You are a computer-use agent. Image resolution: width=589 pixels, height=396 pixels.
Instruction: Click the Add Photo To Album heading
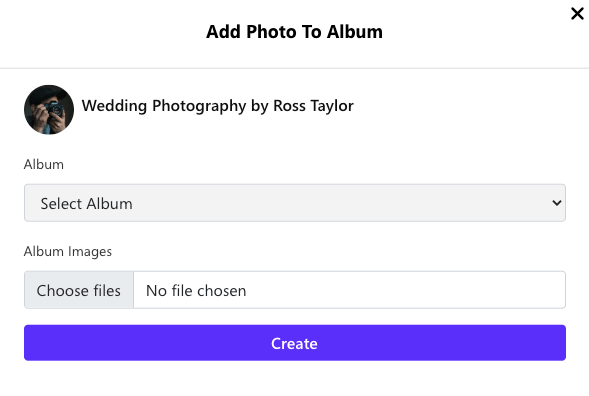pyautogui.click(x=294, y=32)
